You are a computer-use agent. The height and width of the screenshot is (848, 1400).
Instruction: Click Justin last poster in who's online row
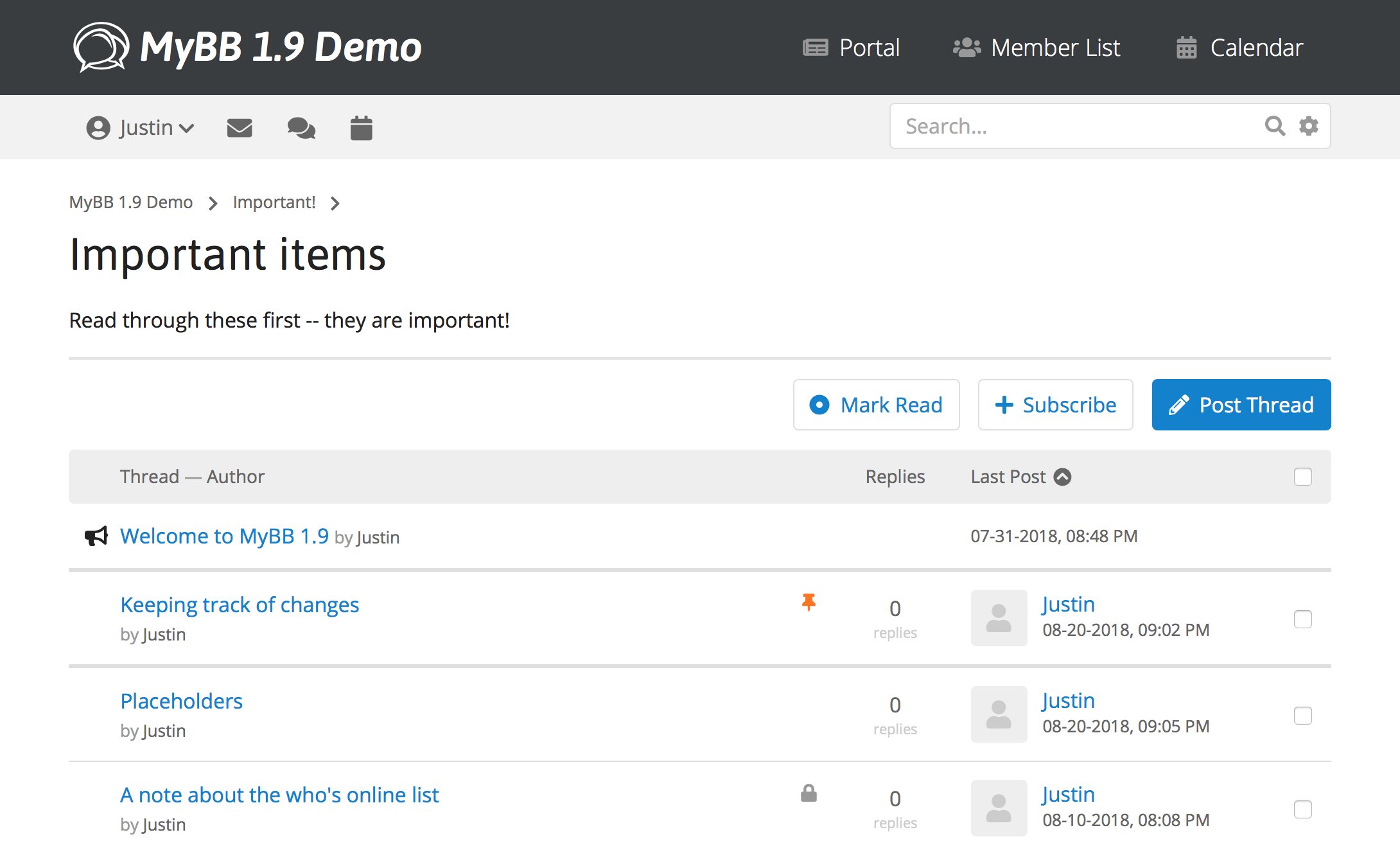[1069, 794]
